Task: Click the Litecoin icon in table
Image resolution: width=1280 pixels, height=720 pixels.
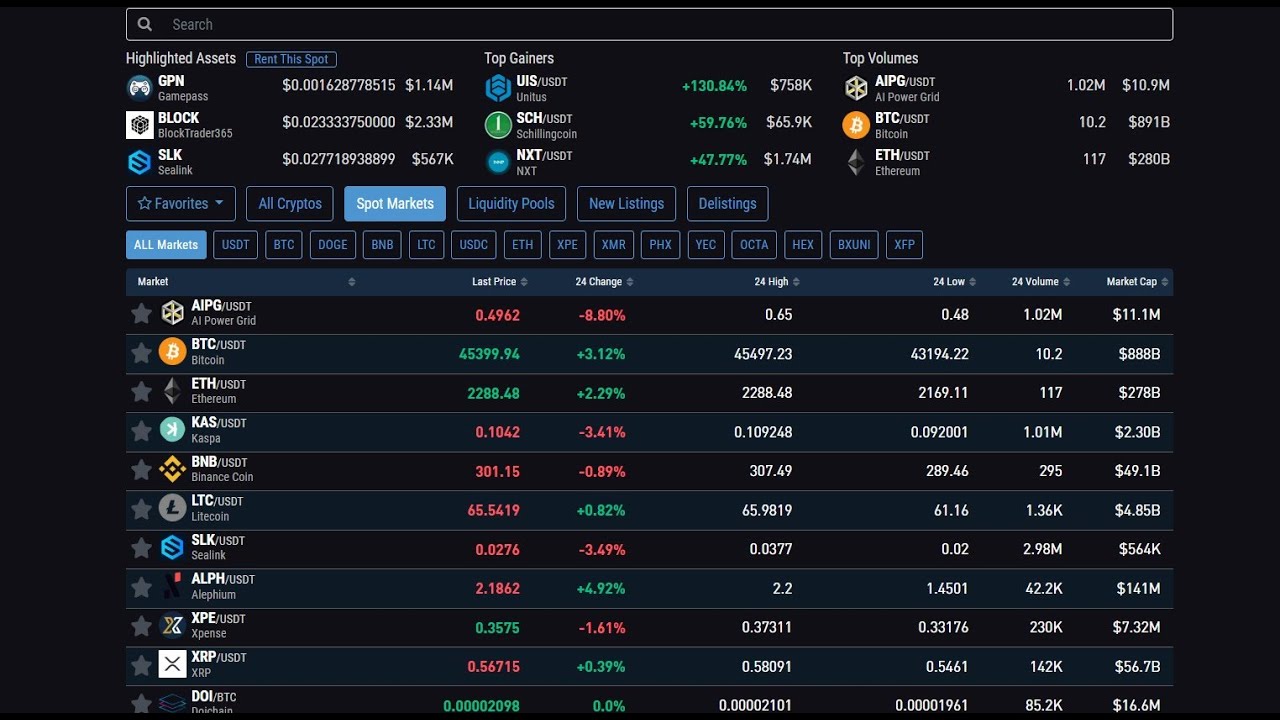Action: click(172, 508)
